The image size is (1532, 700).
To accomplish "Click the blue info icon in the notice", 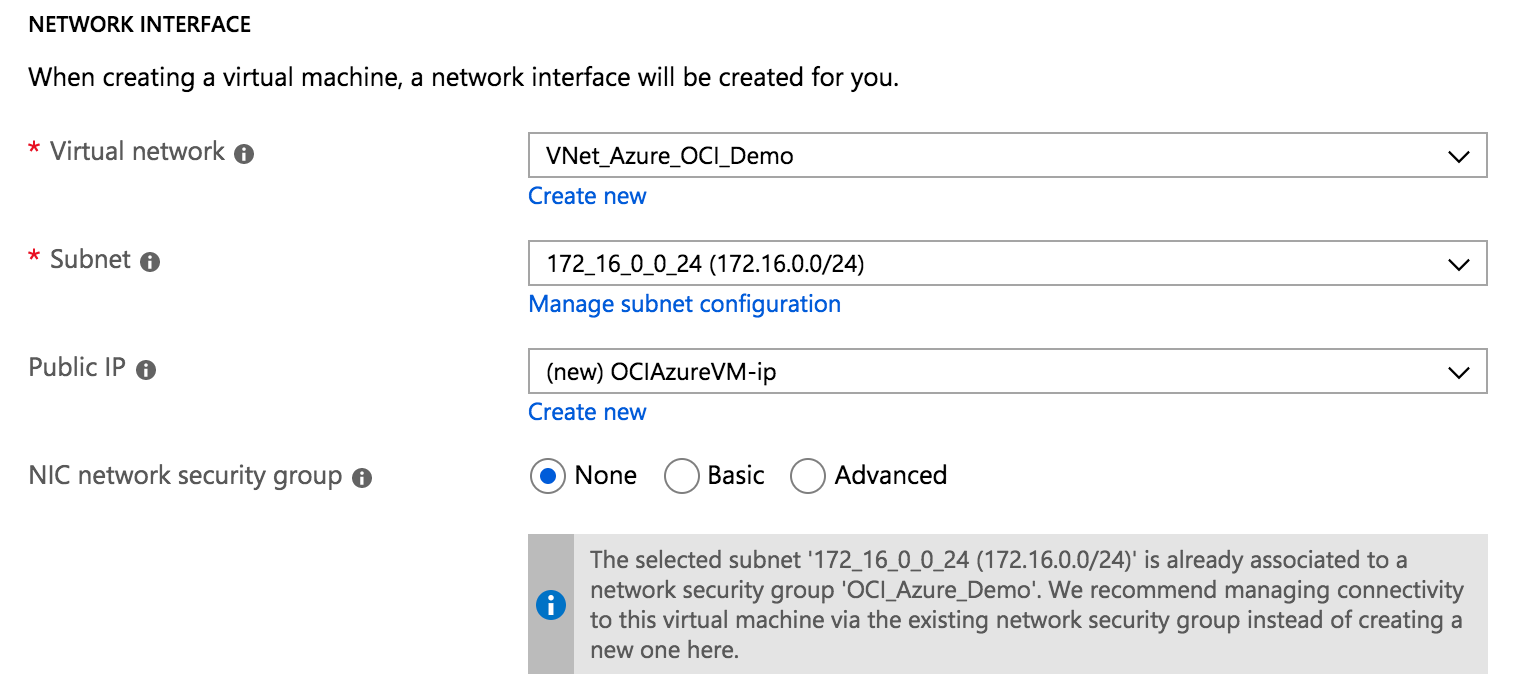I will coord(551,605).
